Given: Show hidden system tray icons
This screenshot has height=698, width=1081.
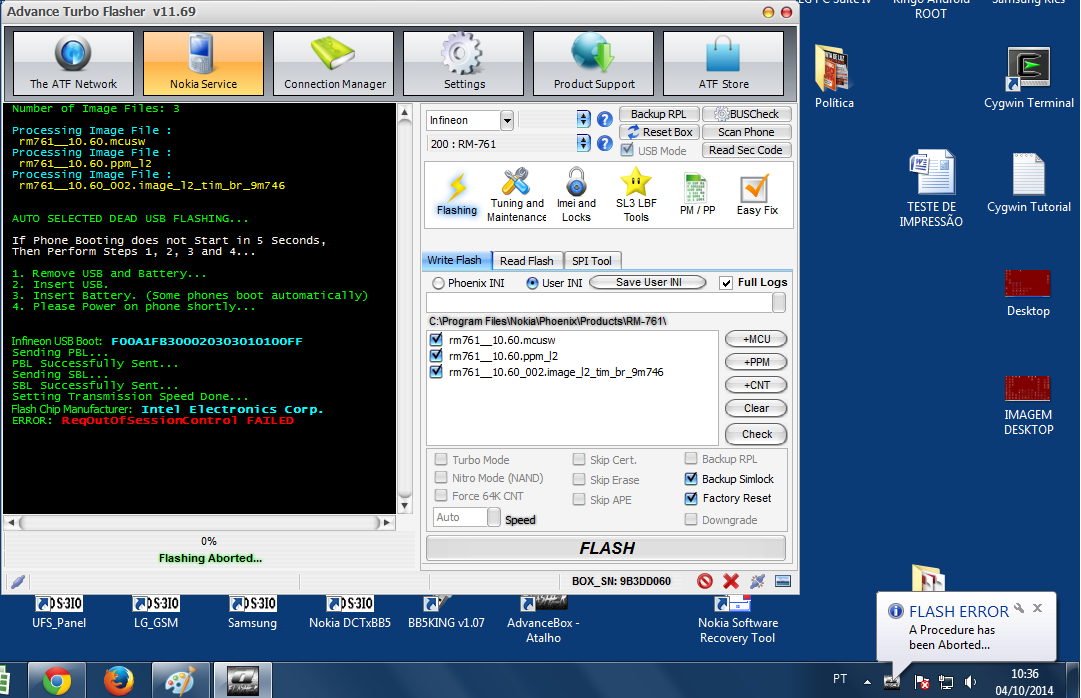Looking at the screenshot, I should (867, 682).
